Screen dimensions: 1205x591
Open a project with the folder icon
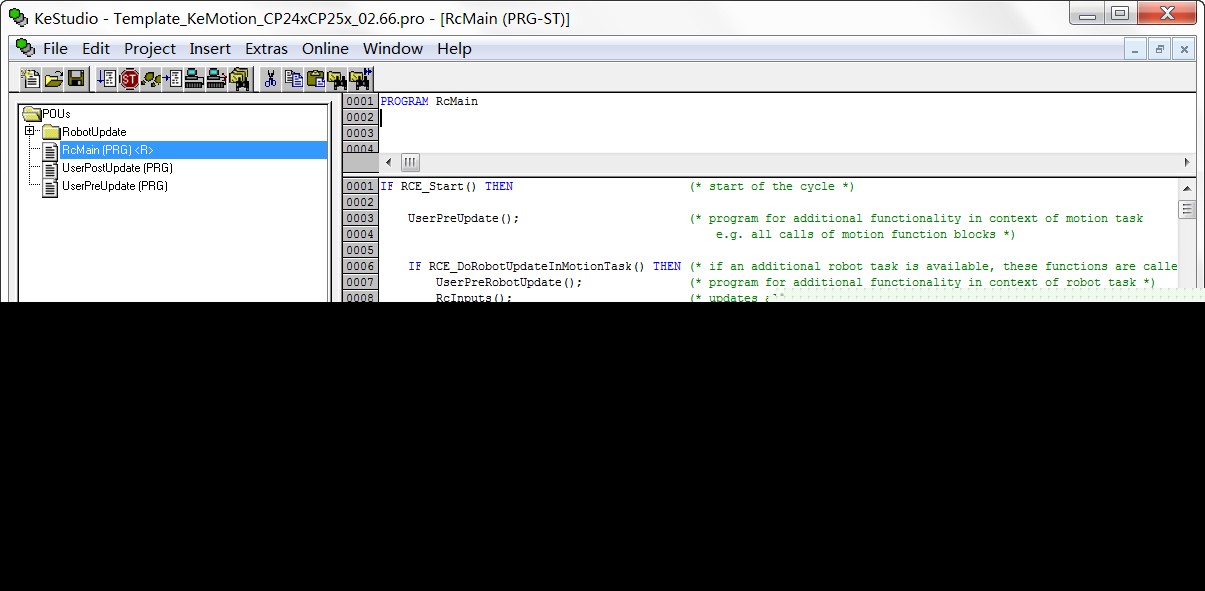click(x=53, y=78)
